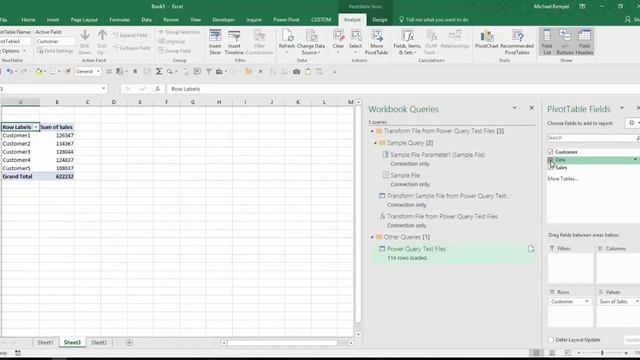
Task: Select the Sheet1 worksheet tab
Action: point(45,342)
